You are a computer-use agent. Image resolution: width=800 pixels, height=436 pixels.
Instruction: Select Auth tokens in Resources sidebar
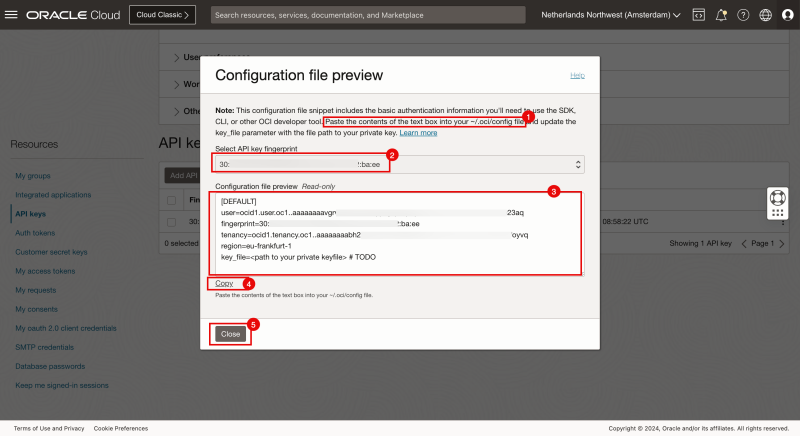point(34,230)
